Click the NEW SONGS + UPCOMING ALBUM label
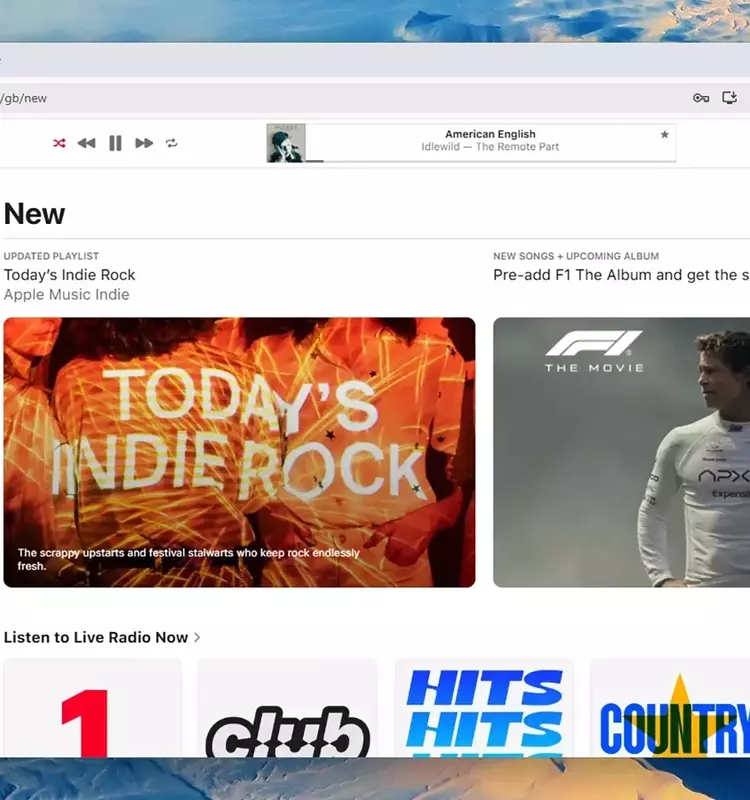The image size is (750, 800). (x=576, y=256)
